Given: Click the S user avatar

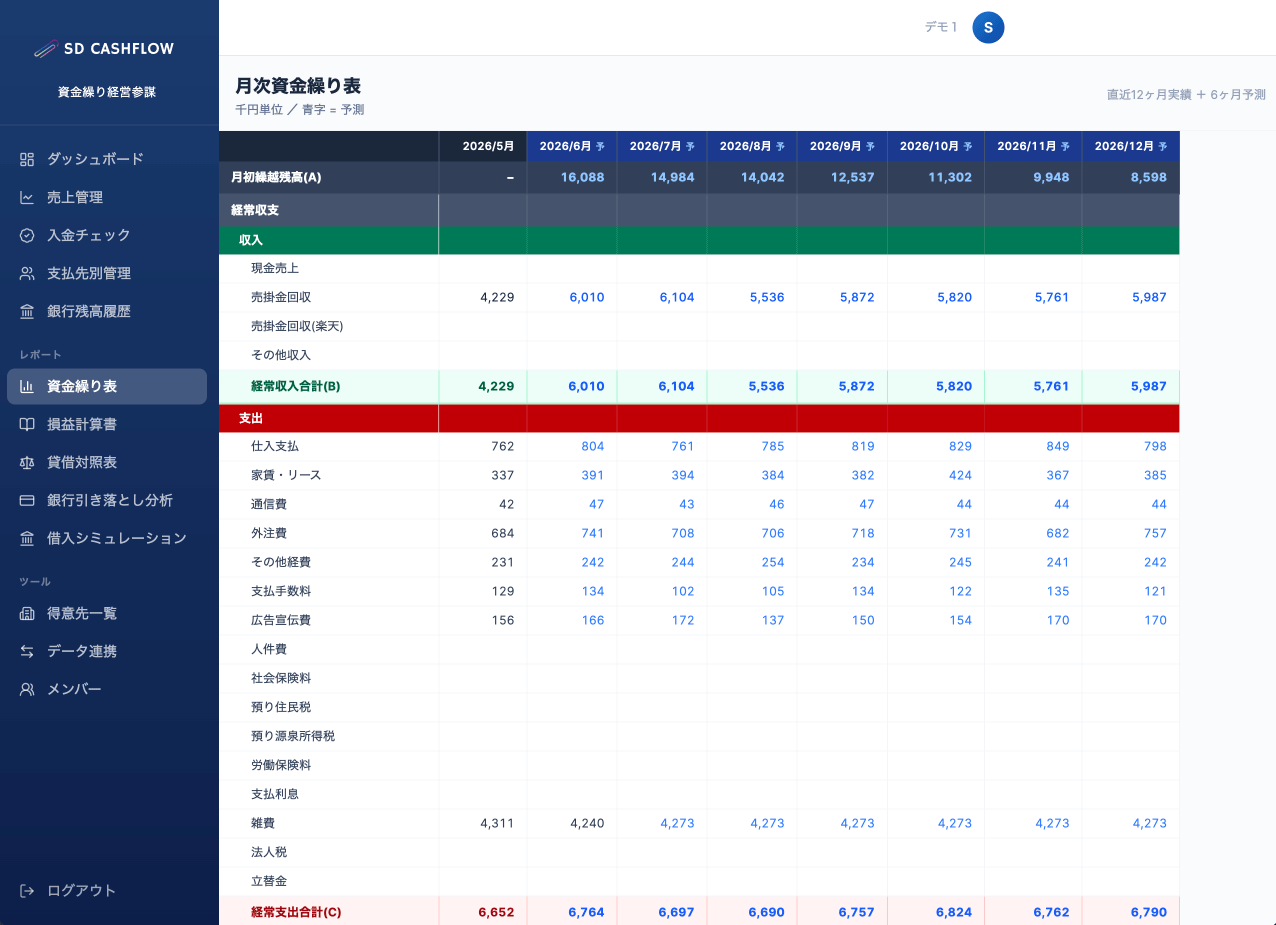Looking at the screenshot, I should pyautogui.click(x=988, y=27).
